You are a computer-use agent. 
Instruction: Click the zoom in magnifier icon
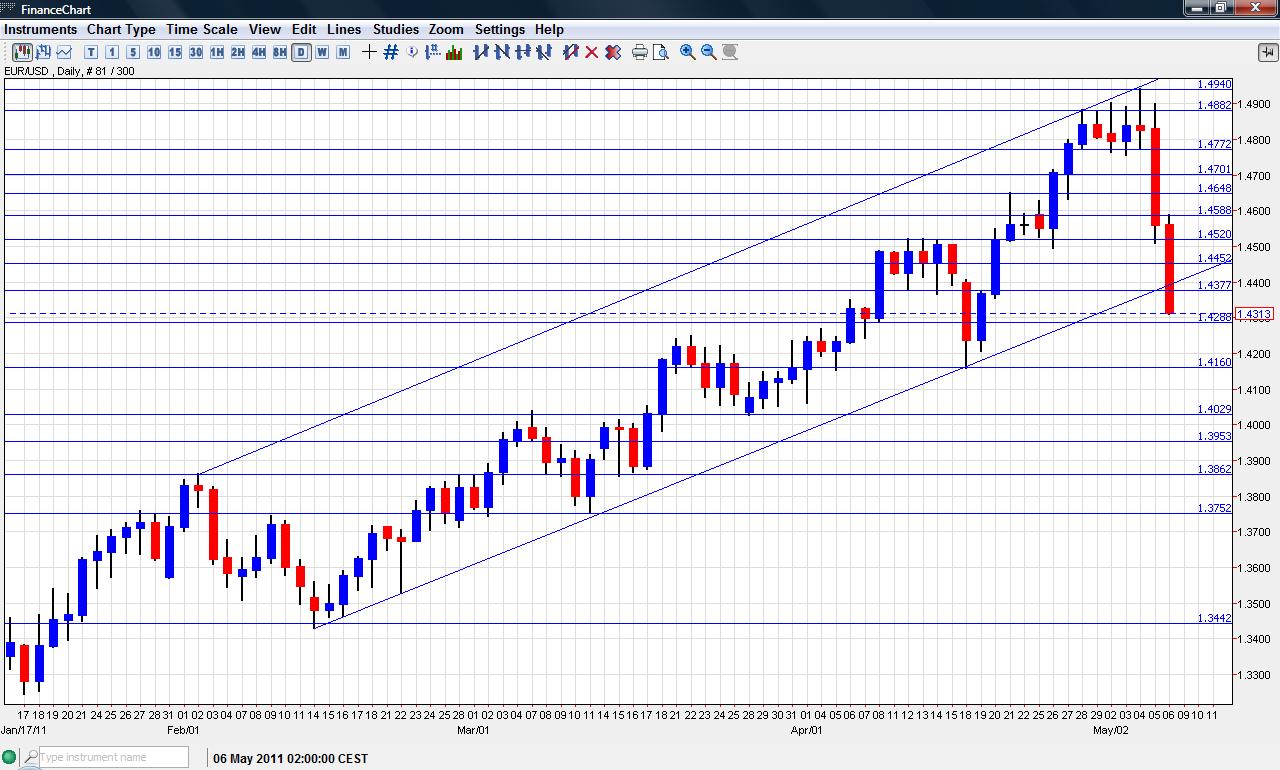point(688,52)
